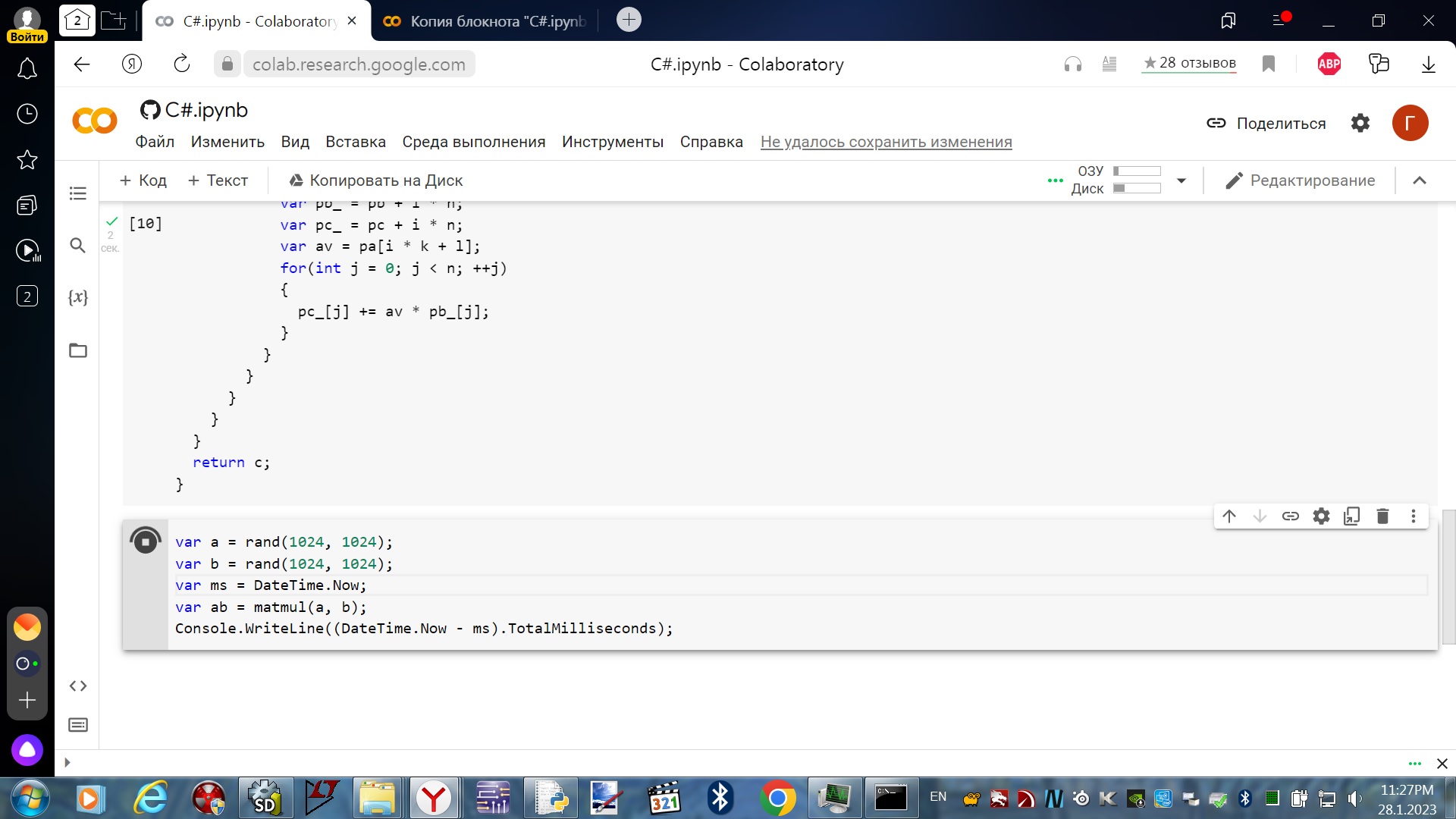This screenshot has height=819, width=1456.
Task: Toggle the files panel sidebar
Action: [x=79, y=350]
